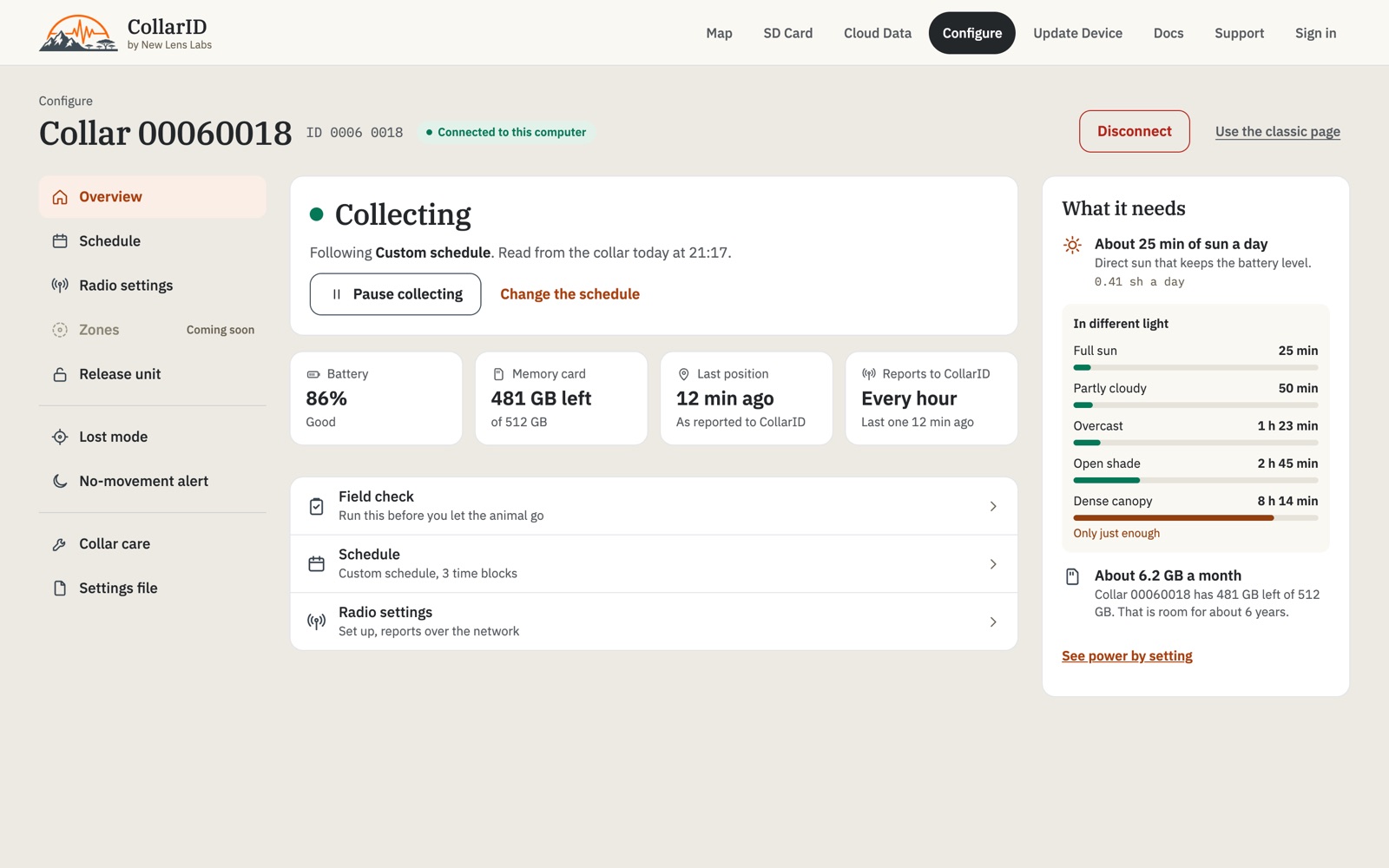1389x868 pixels.
Task: Click the map pin icon on Last position
Action: point(683,374)
